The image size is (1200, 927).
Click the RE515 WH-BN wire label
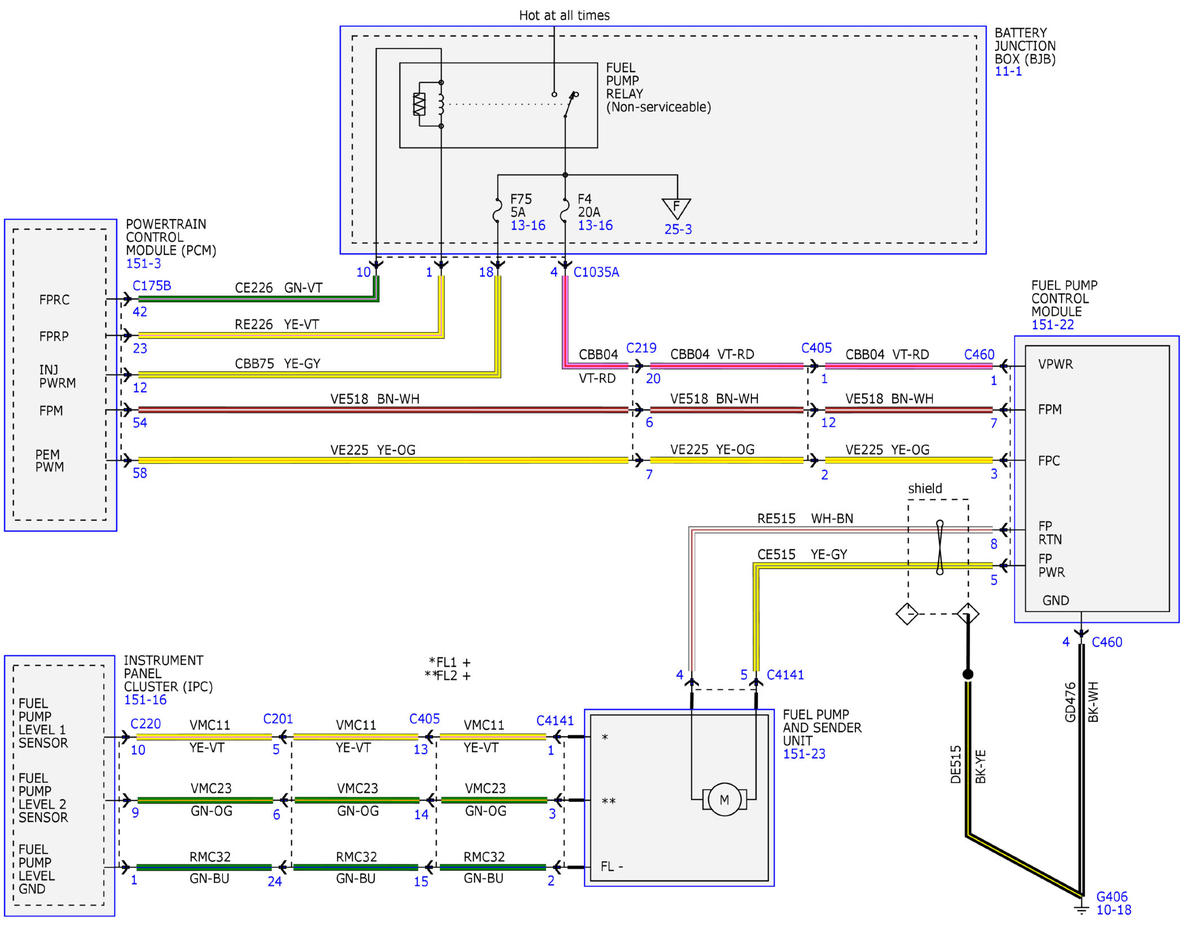(805, 518)
